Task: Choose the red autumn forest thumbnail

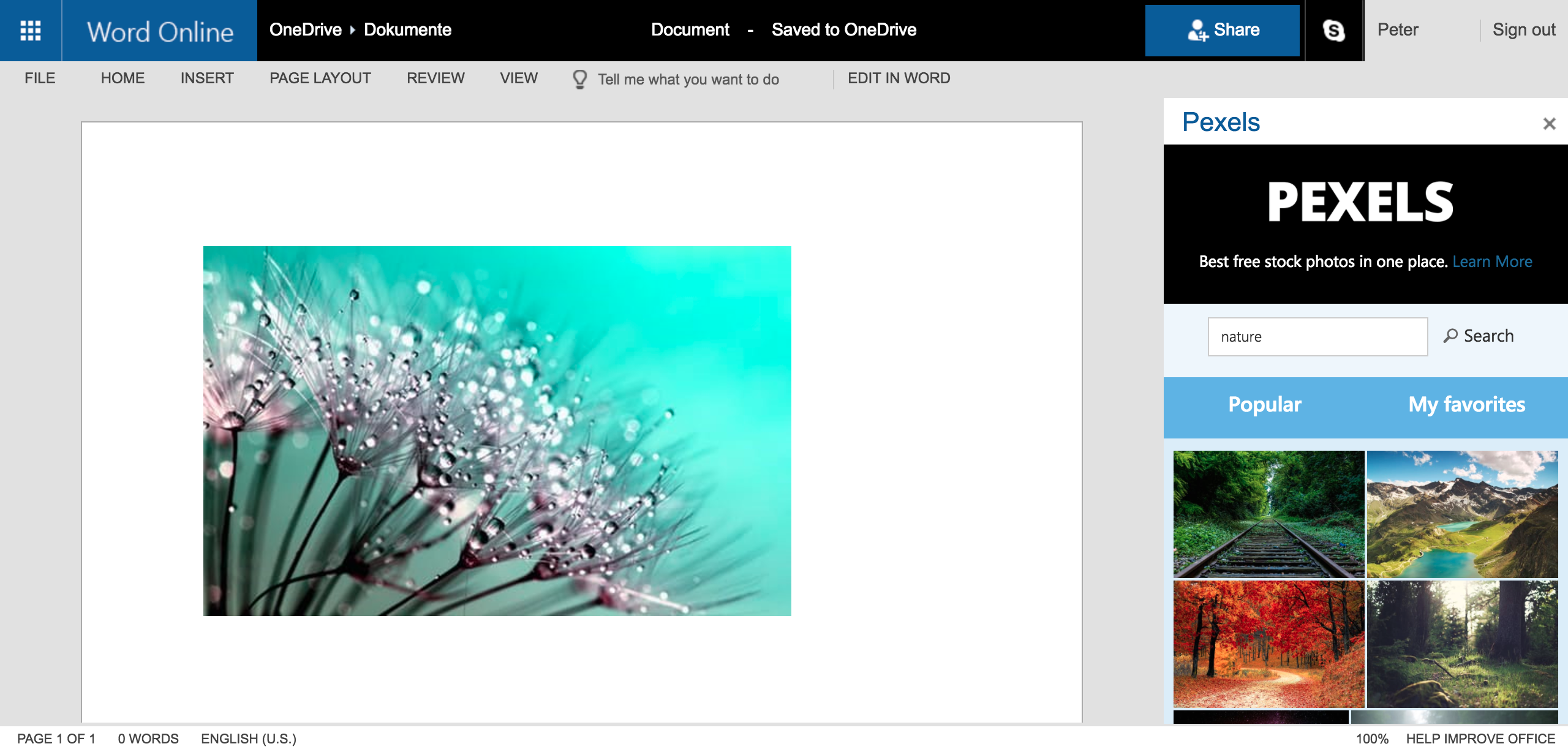Action: 1268,644
